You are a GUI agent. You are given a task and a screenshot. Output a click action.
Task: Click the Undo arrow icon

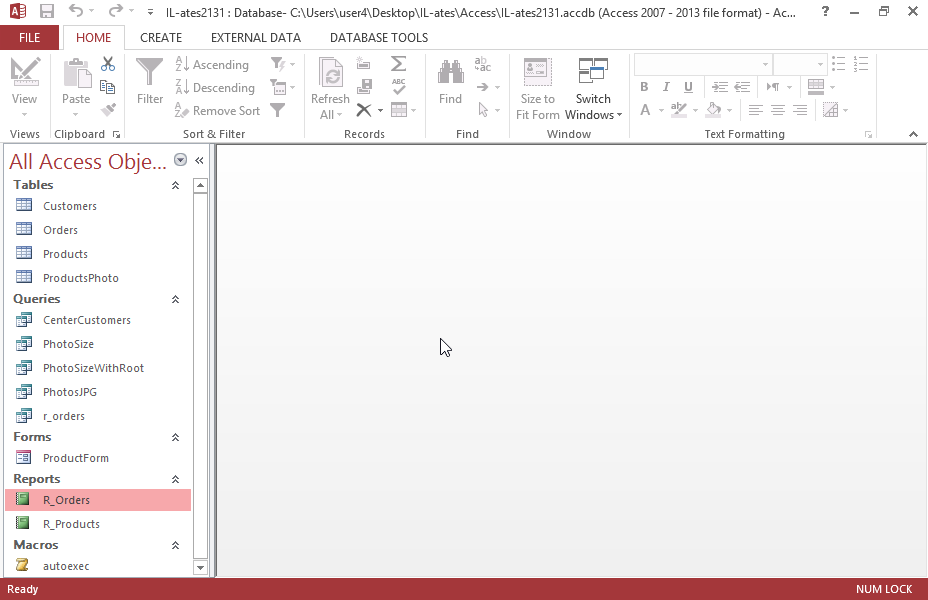(x=76, y=11)
